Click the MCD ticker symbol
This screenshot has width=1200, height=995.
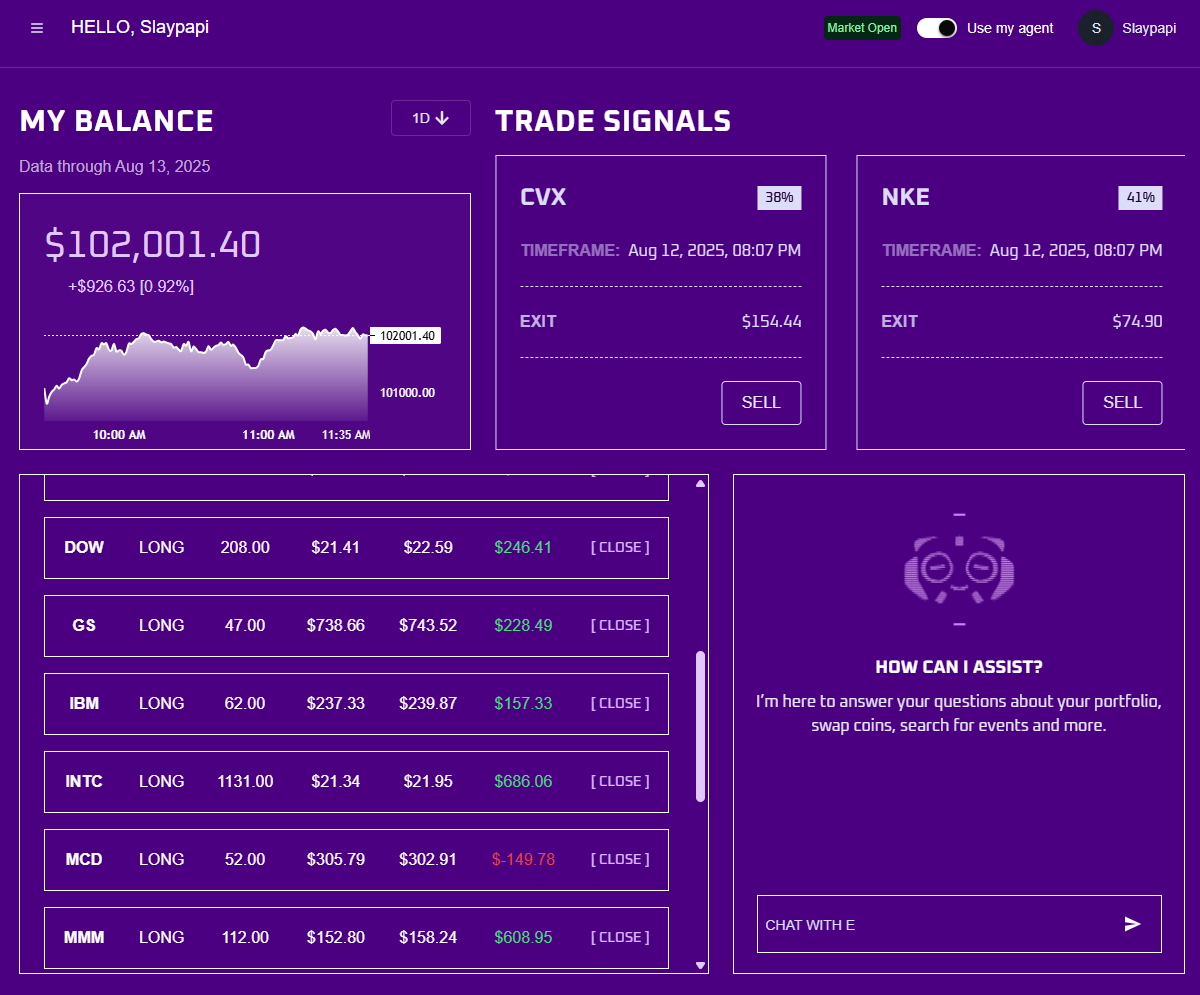tap(84, 859)
